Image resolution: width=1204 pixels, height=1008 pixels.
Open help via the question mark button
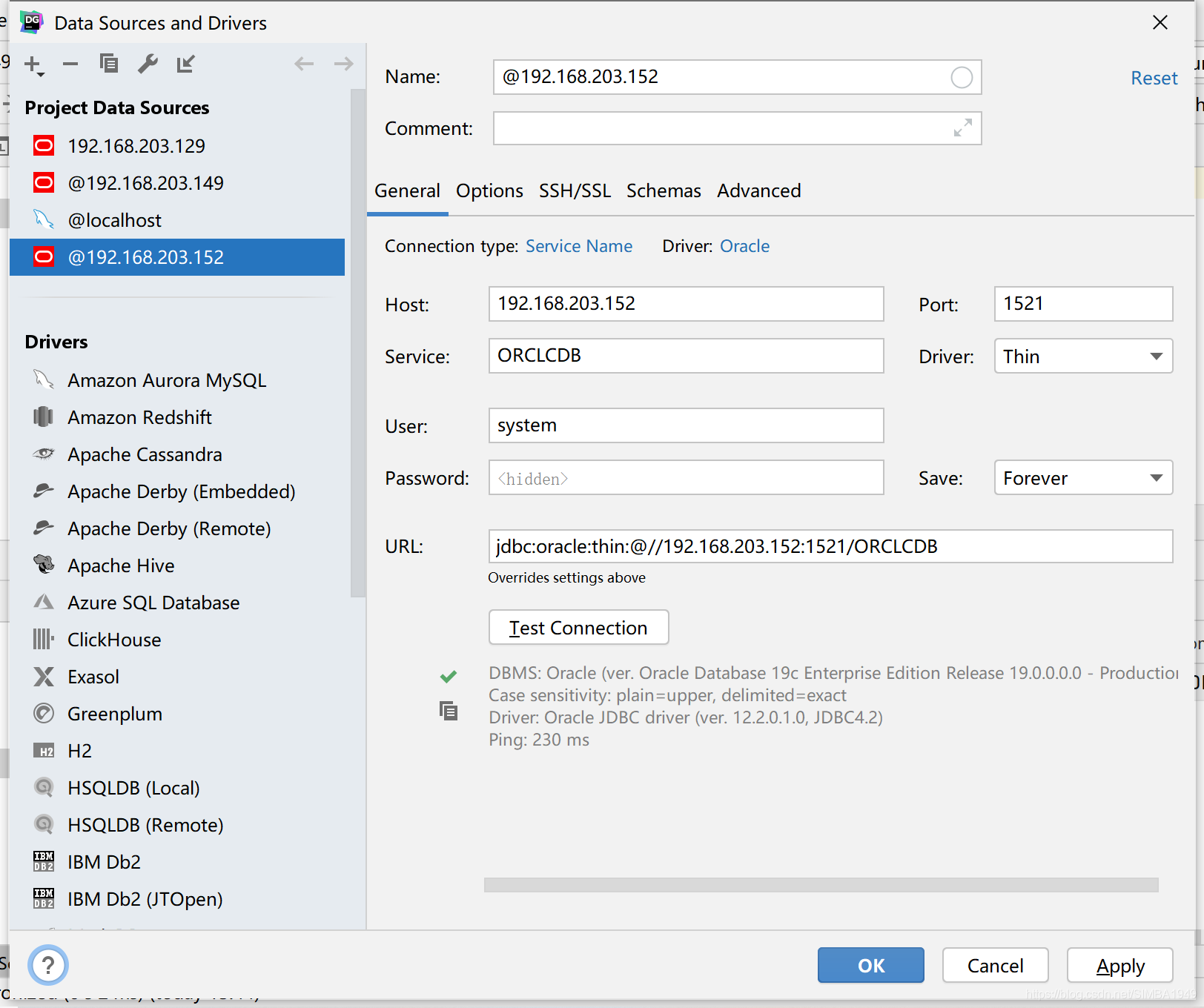pos(48,965)
